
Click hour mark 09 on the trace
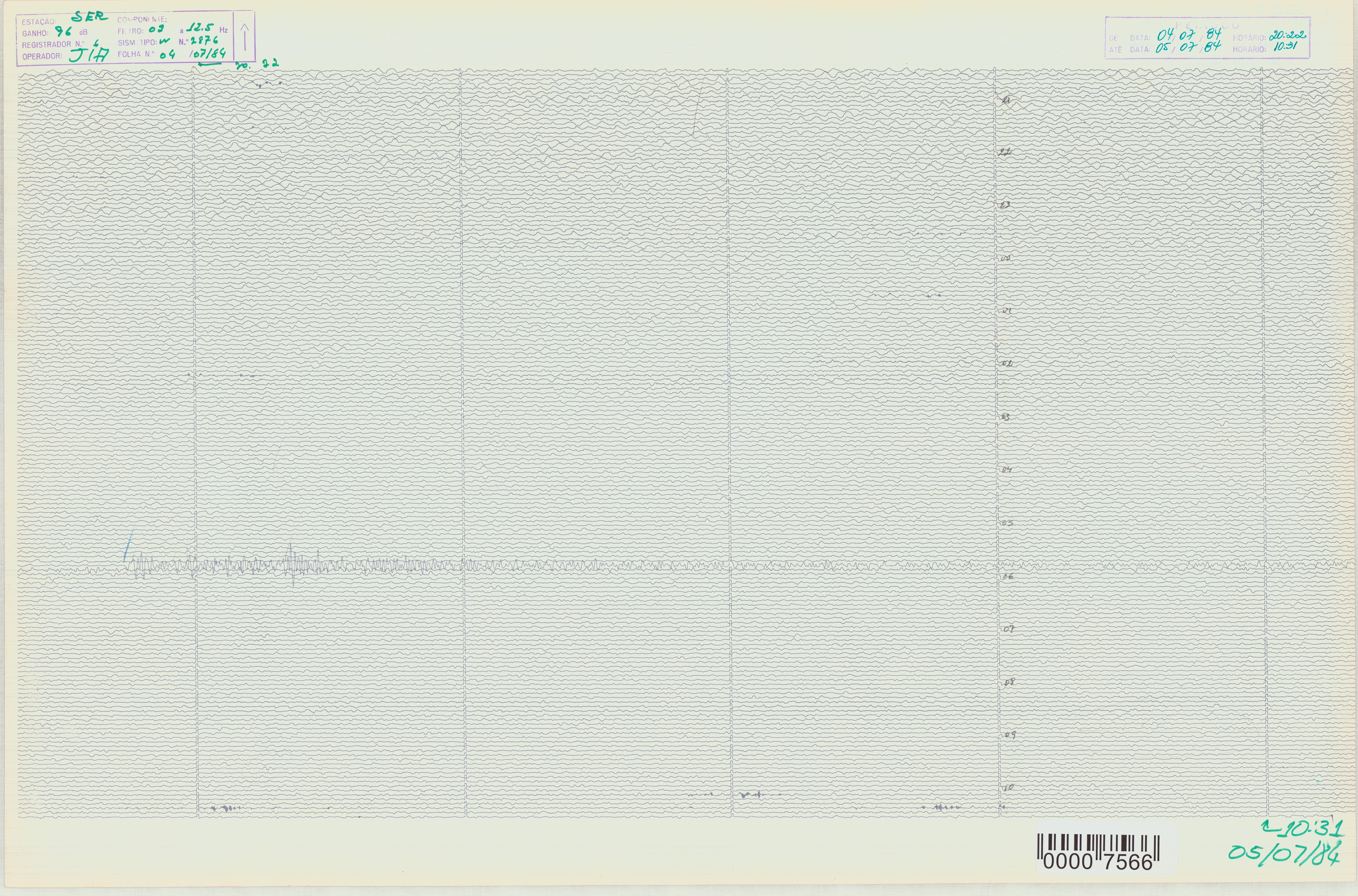(1010, 735)
